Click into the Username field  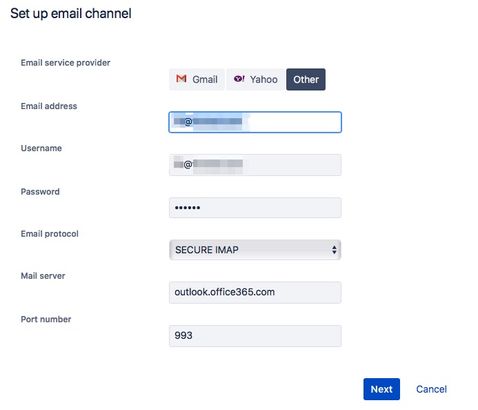(x=255, y=165)
